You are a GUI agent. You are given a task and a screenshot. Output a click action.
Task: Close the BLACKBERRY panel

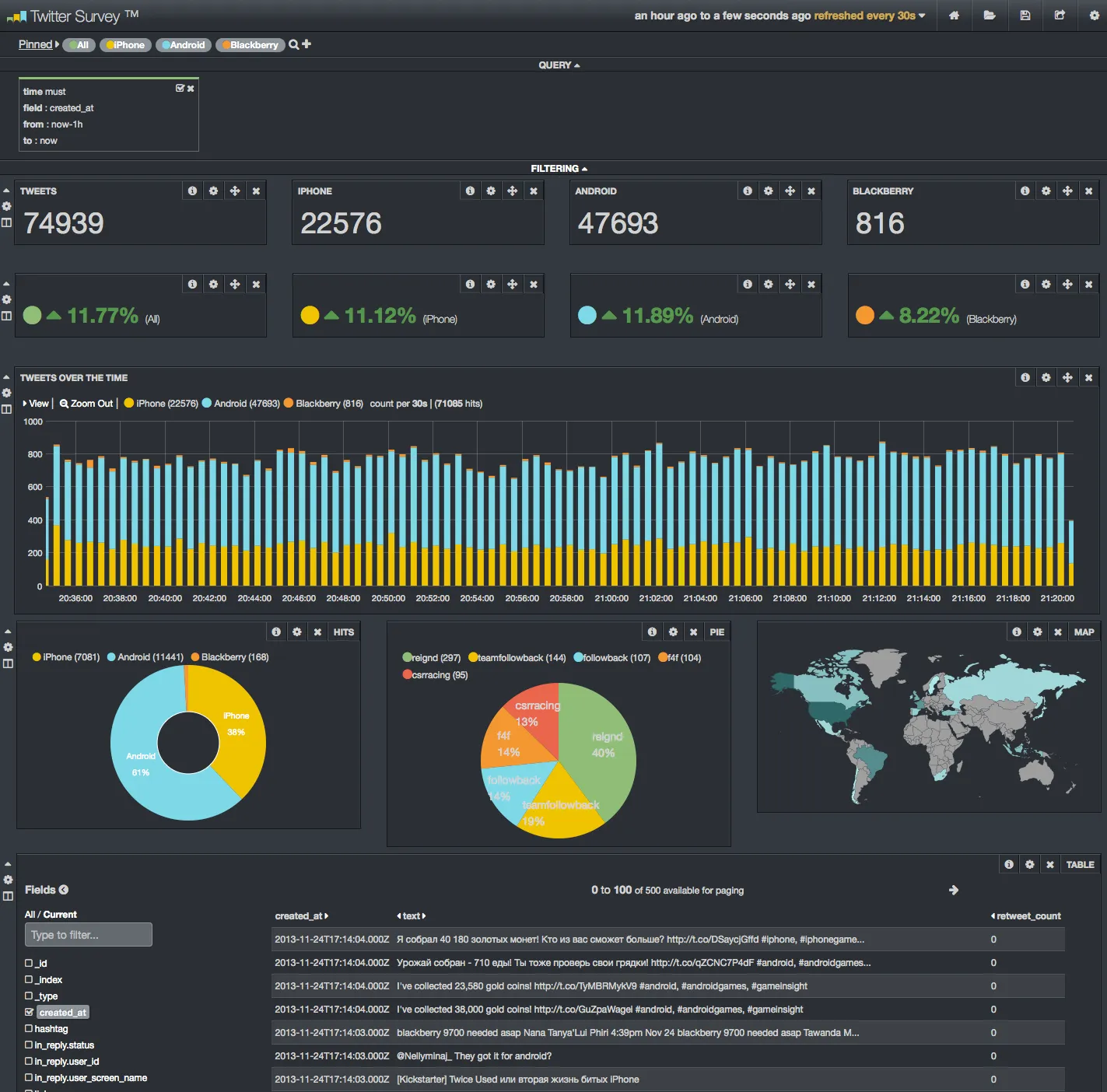1088,191
